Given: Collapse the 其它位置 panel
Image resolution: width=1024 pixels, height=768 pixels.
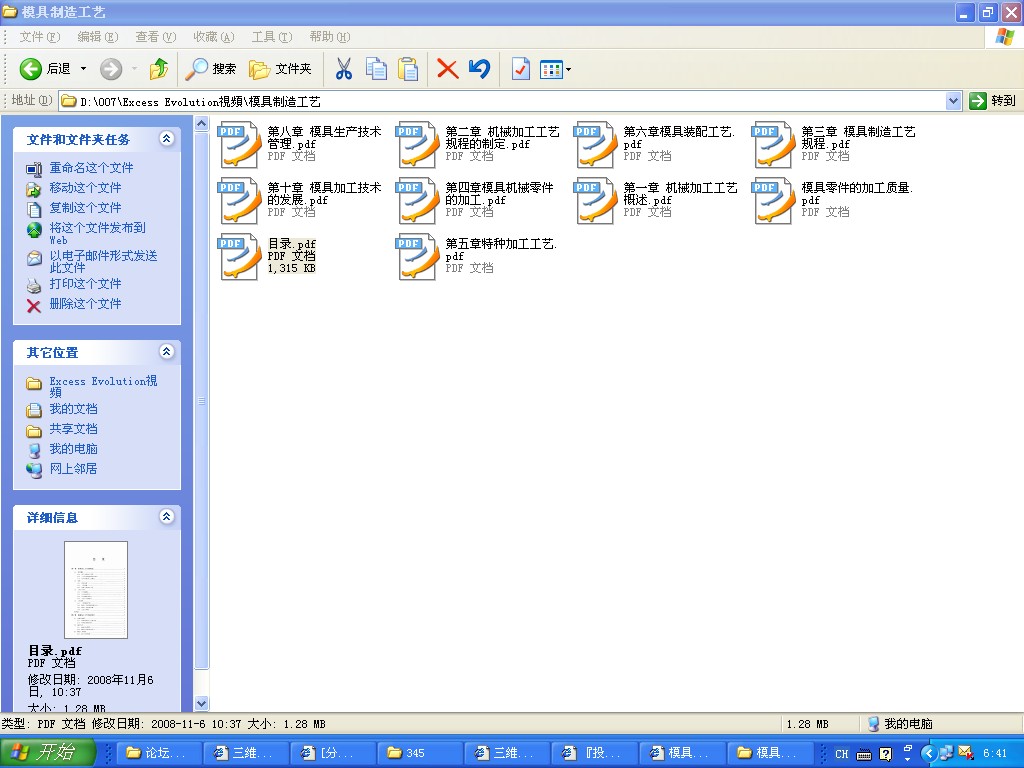Looking at the screenshot, I should [167, 351].
